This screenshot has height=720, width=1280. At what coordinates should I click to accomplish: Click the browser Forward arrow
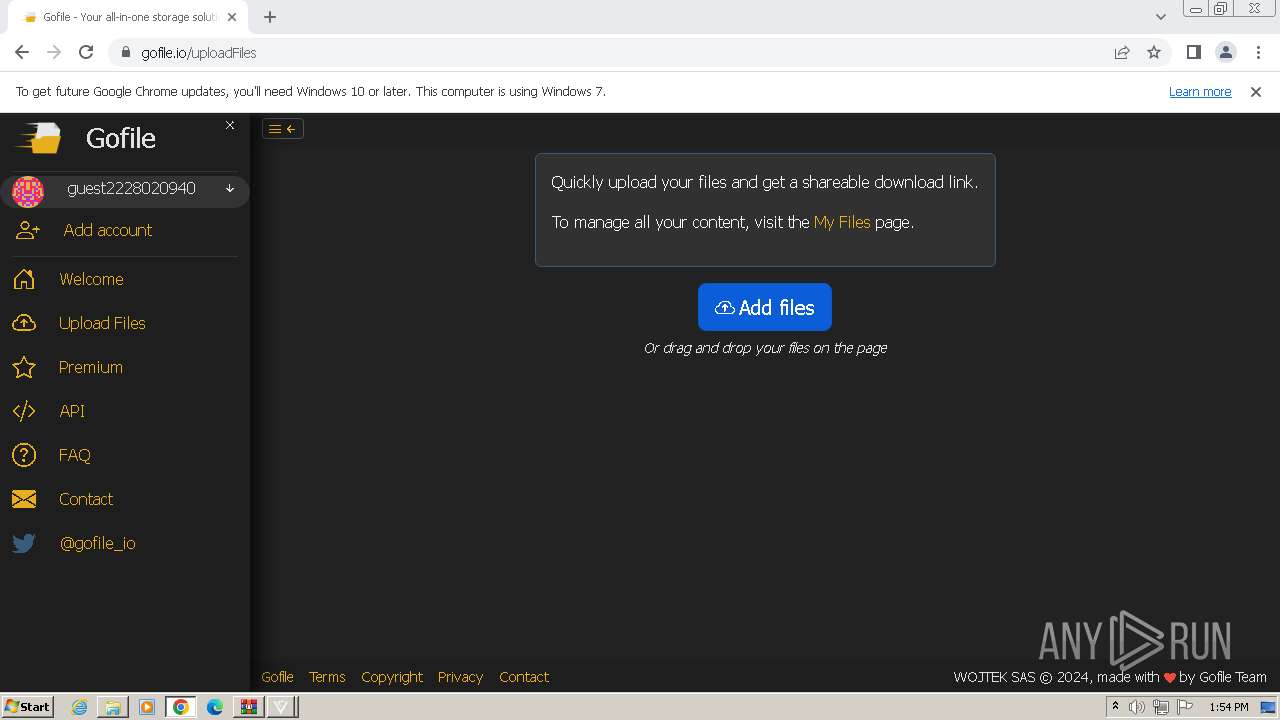pyautogui.click(x=54, y=52)
